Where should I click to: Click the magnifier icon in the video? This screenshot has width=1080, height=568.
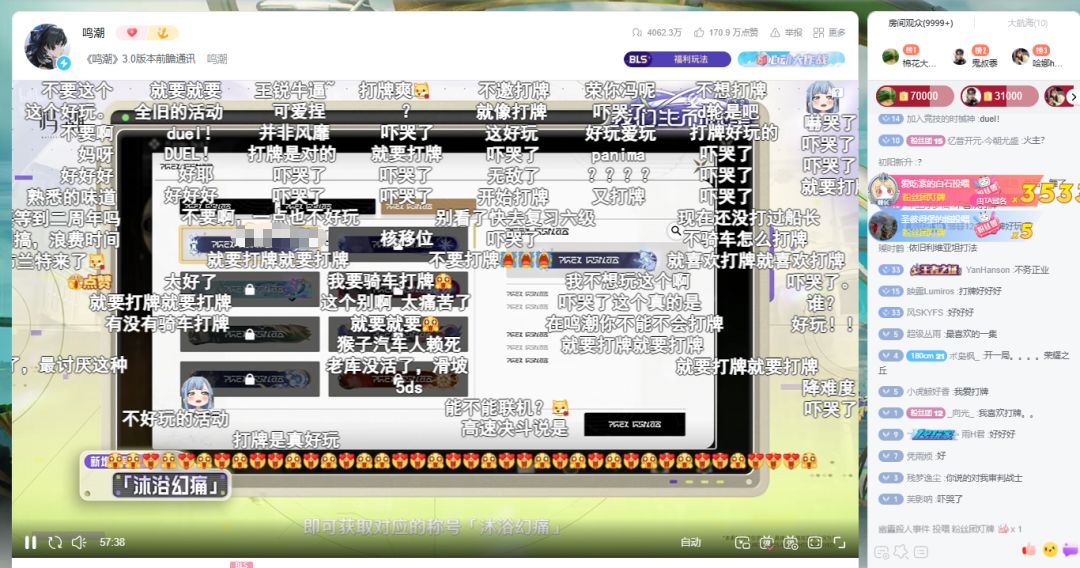676,231
